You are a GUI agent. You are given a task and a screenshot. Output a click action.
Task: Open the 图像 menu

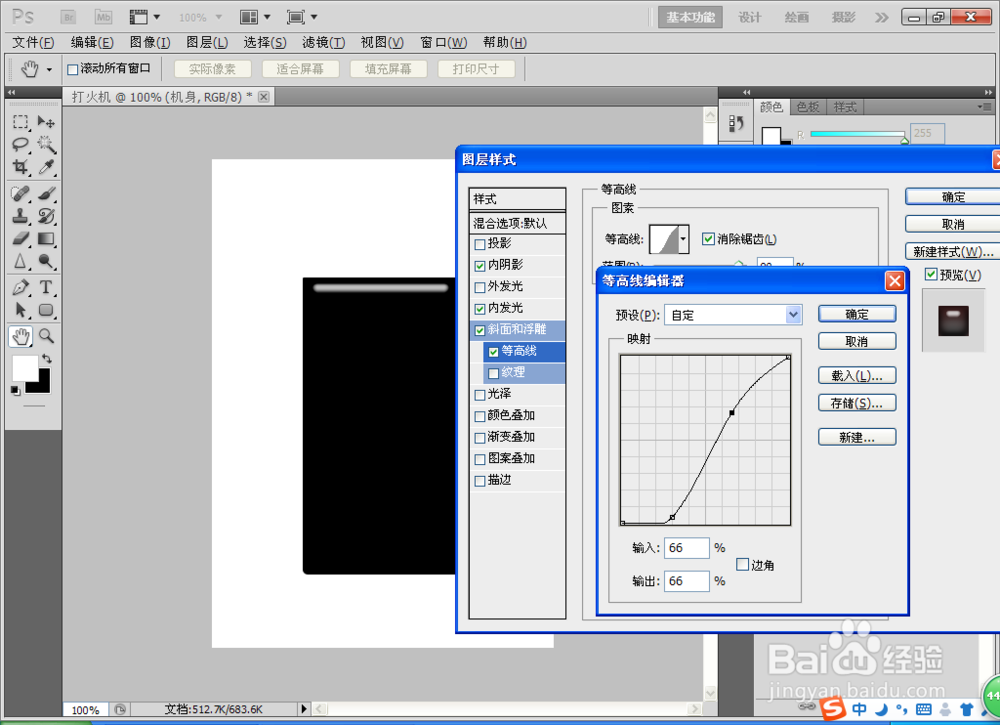pyautogui.click(x=150, y=42)
